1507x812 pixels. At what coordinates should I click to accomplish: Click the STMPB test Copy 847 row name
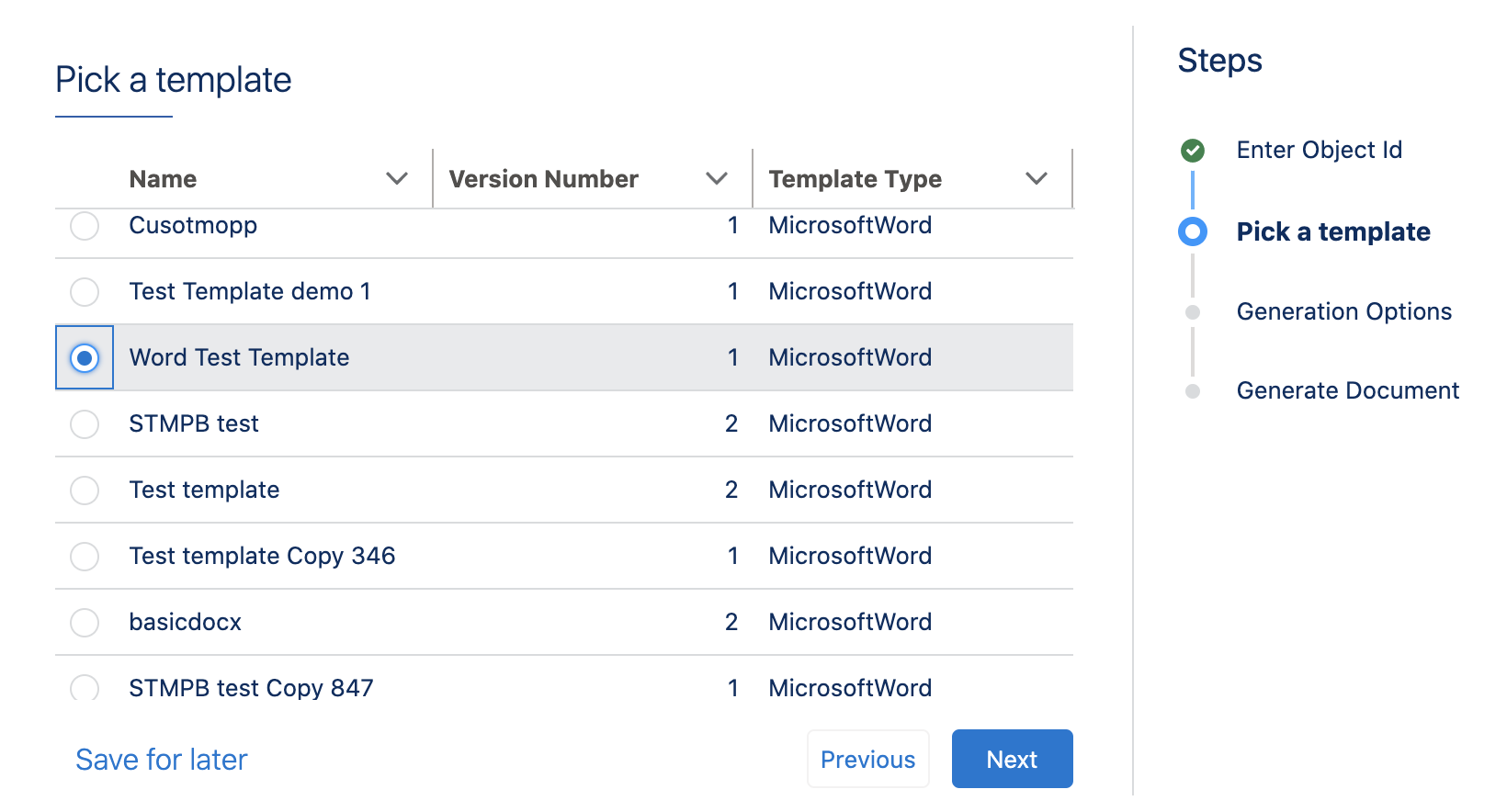tap(251, 688)
